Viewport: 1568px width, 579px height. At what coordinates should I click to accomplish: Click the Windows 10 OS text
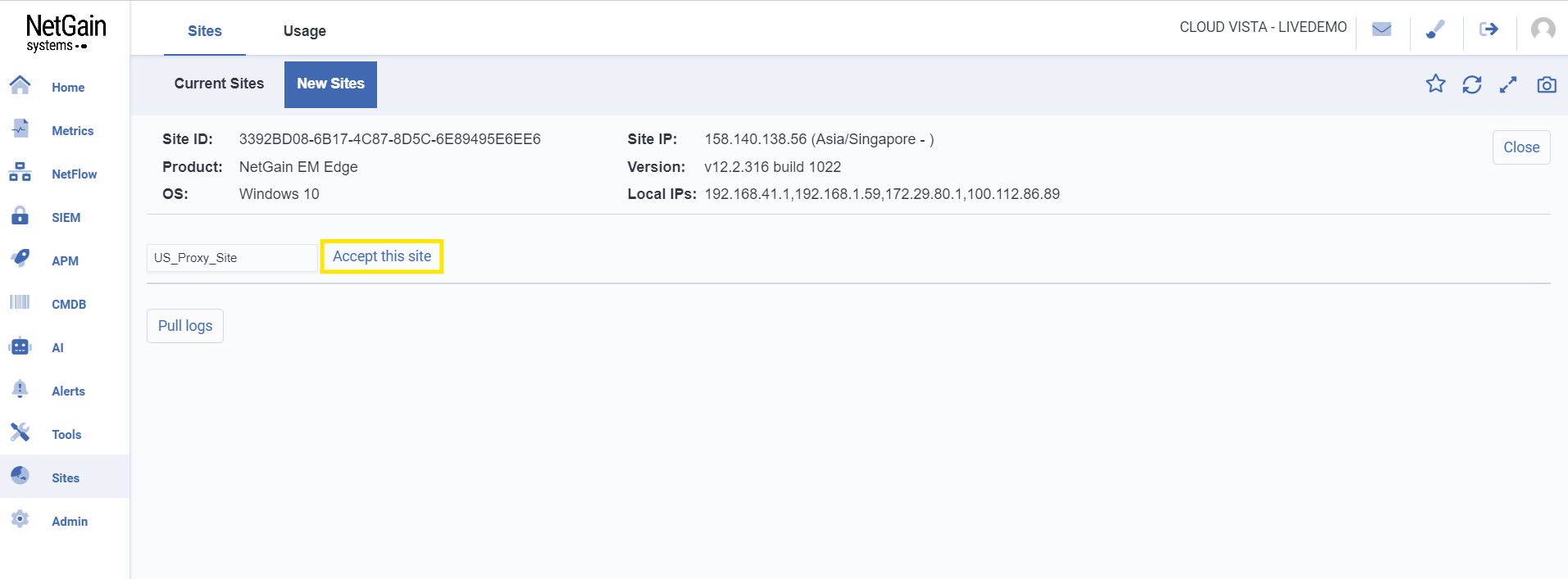point(280,194)
